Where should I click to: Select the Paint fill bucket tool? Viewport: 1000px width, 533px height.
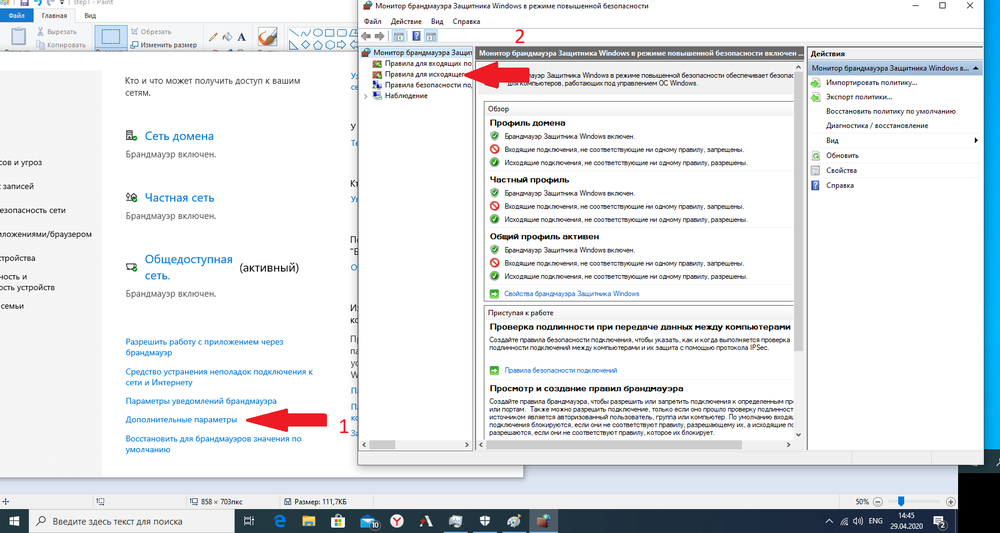227,37
